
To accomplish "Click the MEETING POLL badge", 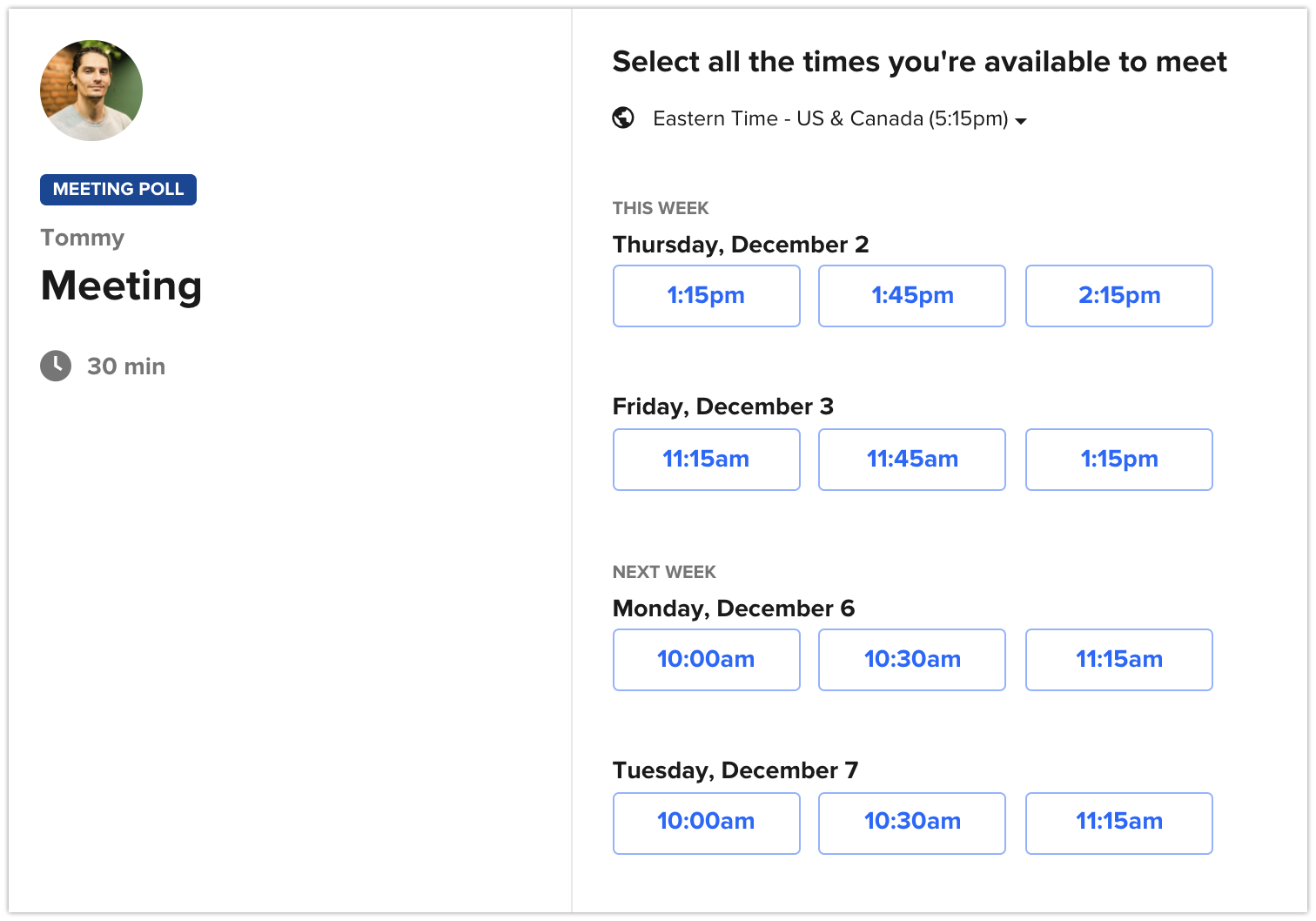I will [117, 189].
